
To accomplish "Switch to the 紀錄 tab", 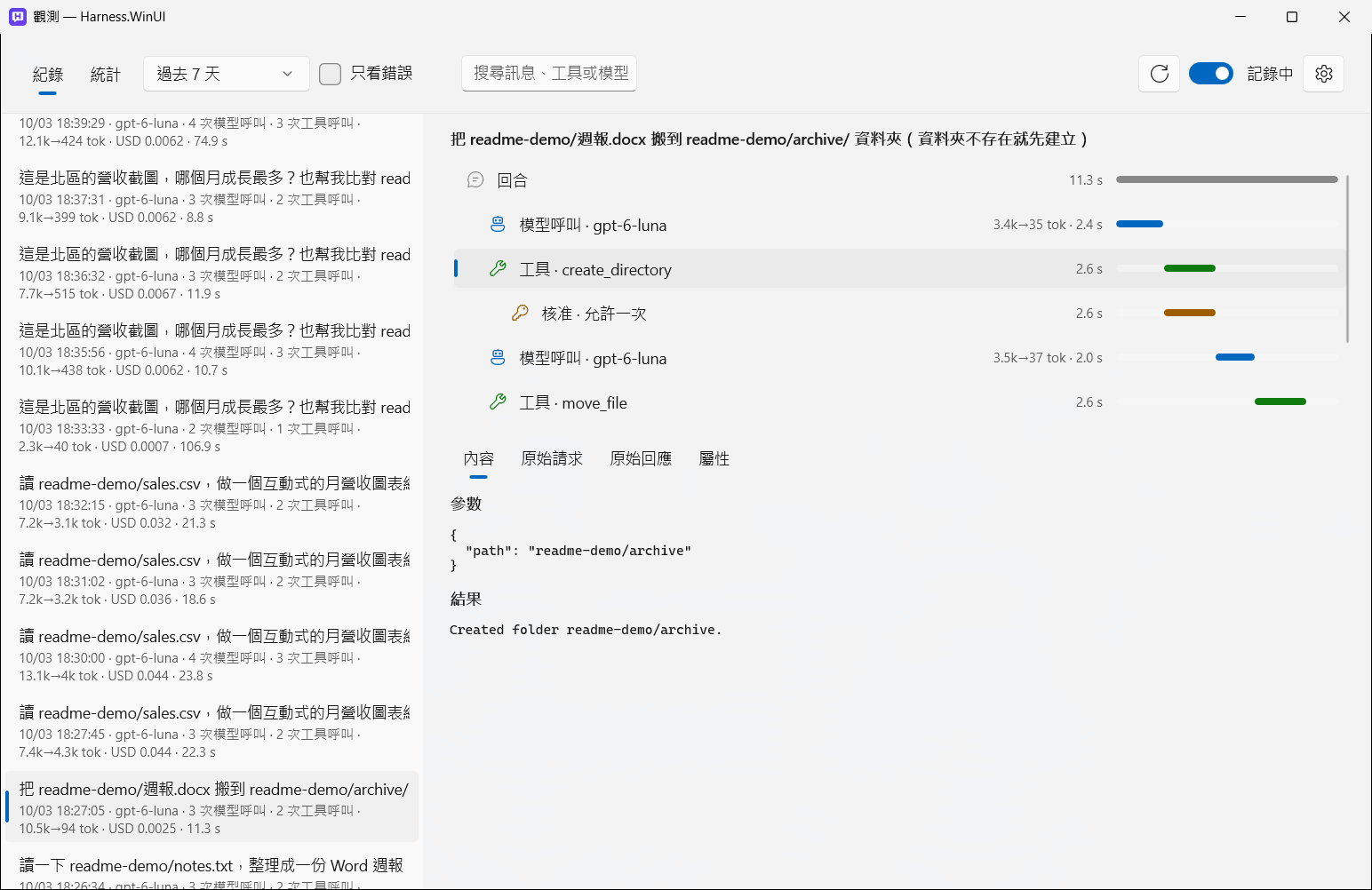I will coord(48,75).
